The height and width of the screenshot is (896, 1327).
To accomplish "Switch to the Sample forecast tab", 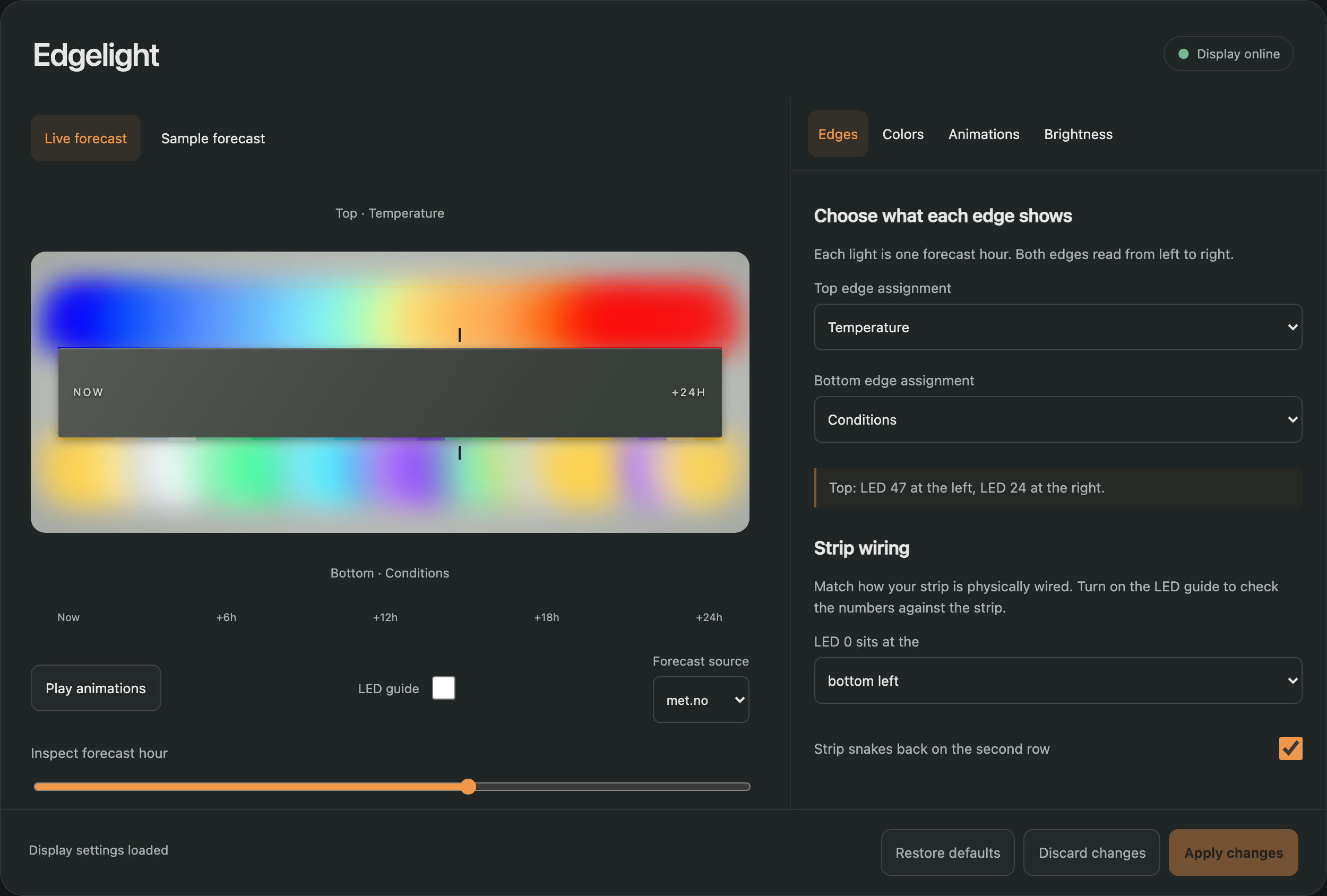I will pos(213,138).
